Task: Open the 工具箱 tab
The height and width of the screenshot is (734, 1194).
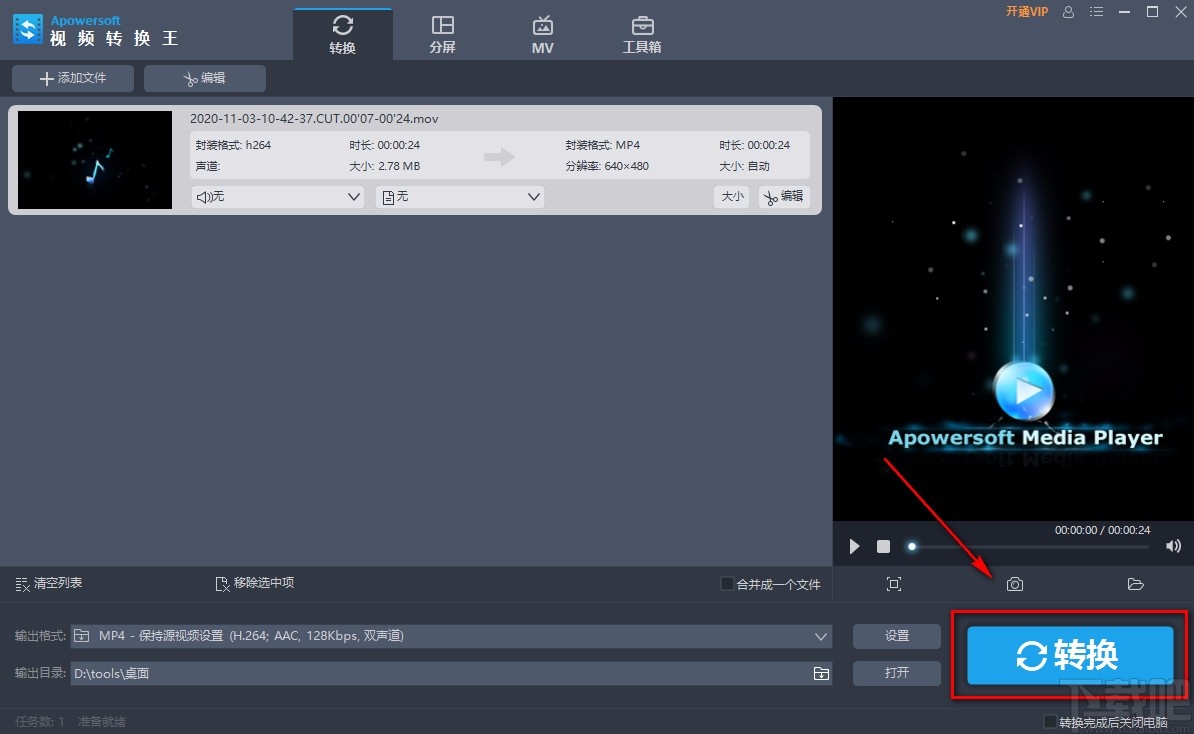Action: pyautogui.click(x=642, y=32)
